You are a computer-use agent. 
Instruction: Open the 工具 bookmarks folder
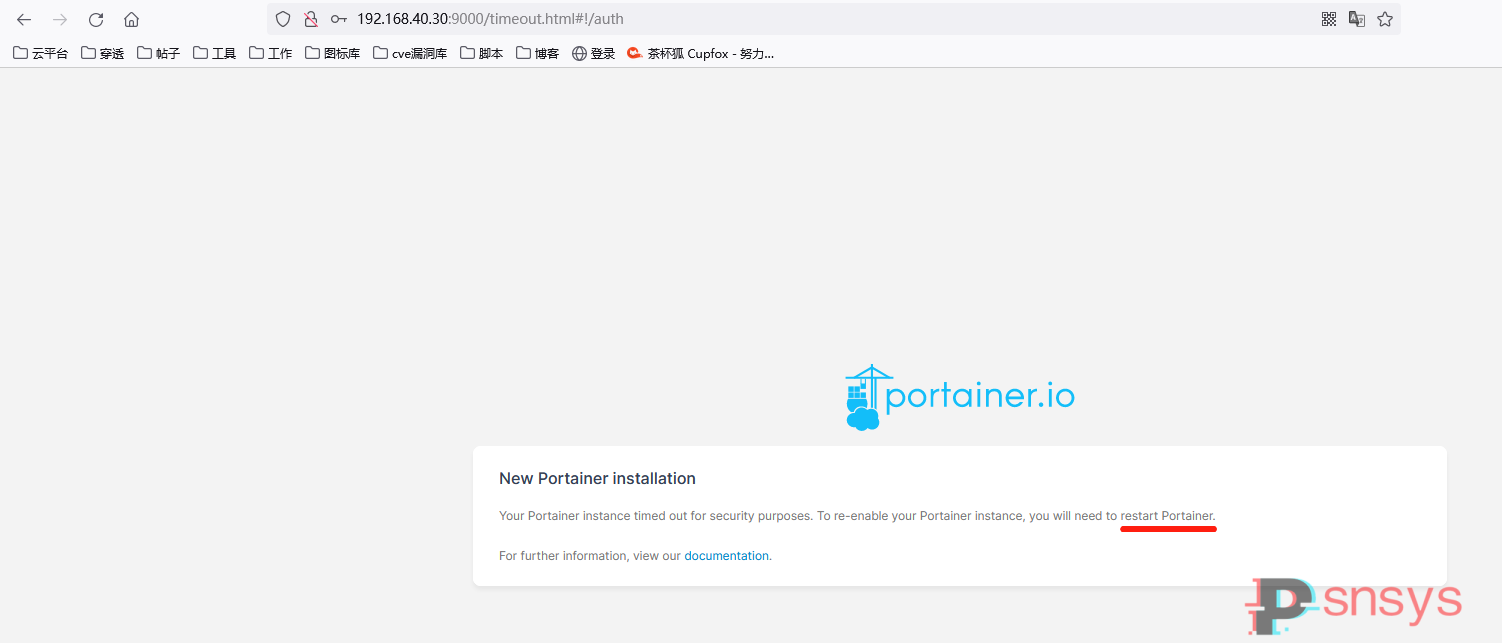pos(214,53)
